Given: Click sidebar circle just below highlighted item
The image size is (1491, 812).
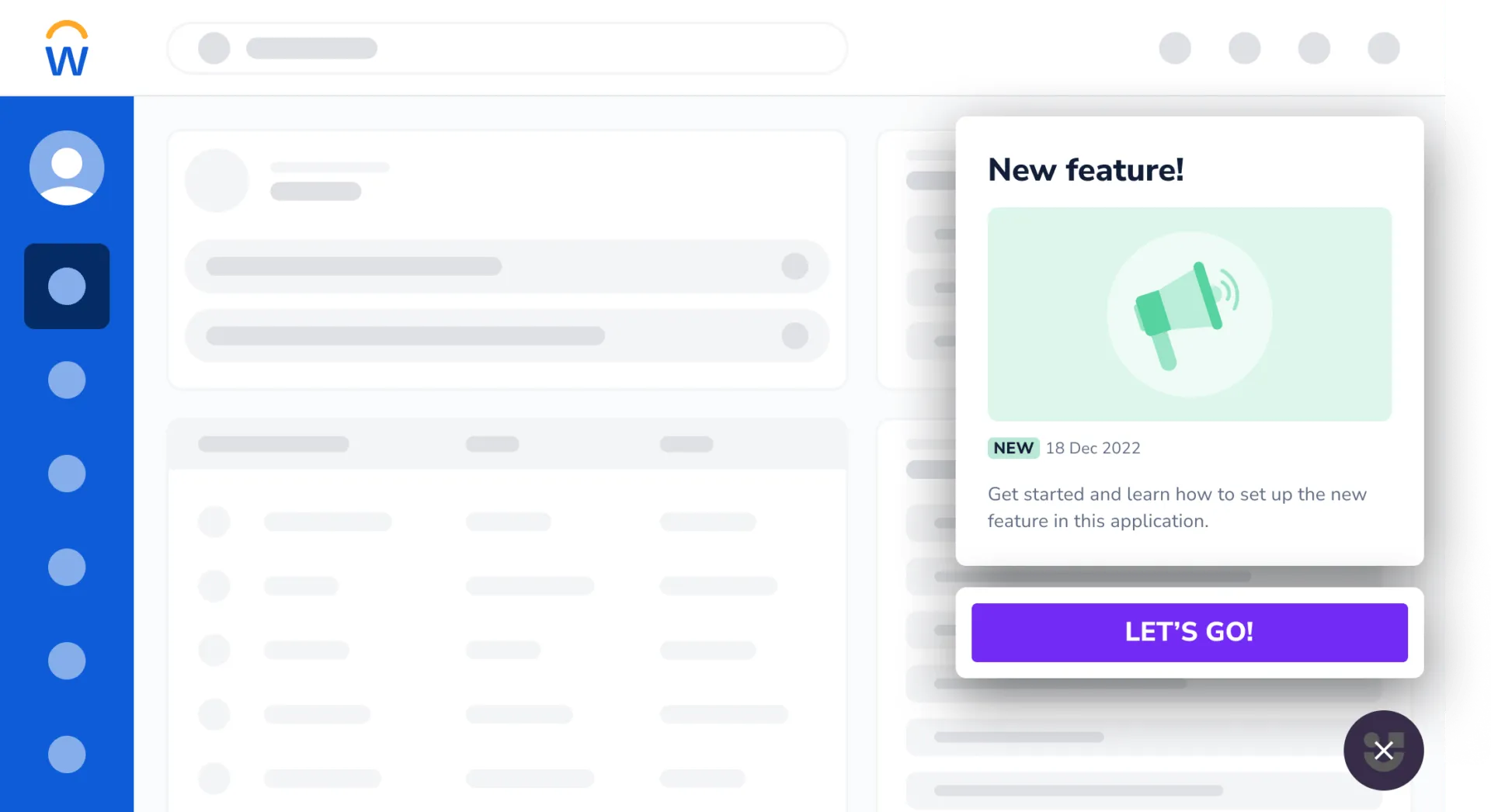Looking at the screenshot, I should pos(67,380).
